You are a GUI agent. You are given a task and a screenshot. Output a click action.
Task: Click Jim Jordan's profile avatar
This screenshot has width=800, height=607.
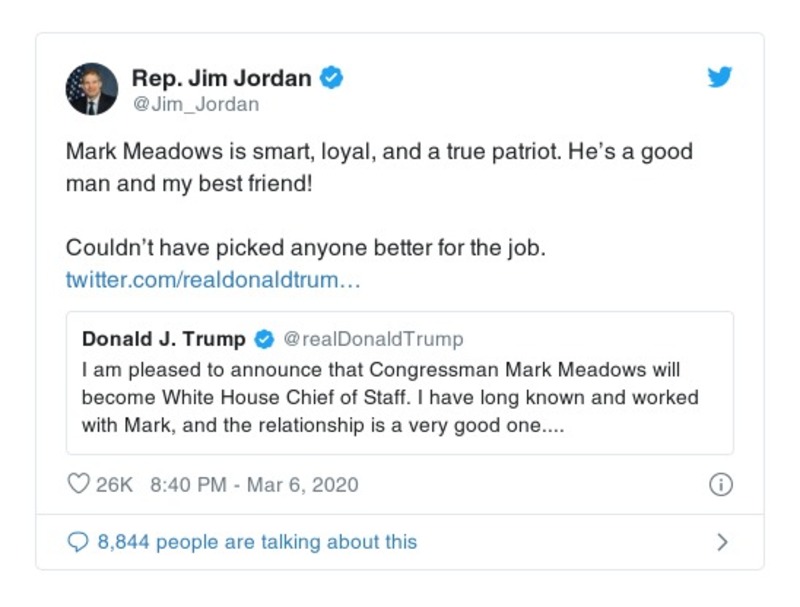(x=92, y=90)
